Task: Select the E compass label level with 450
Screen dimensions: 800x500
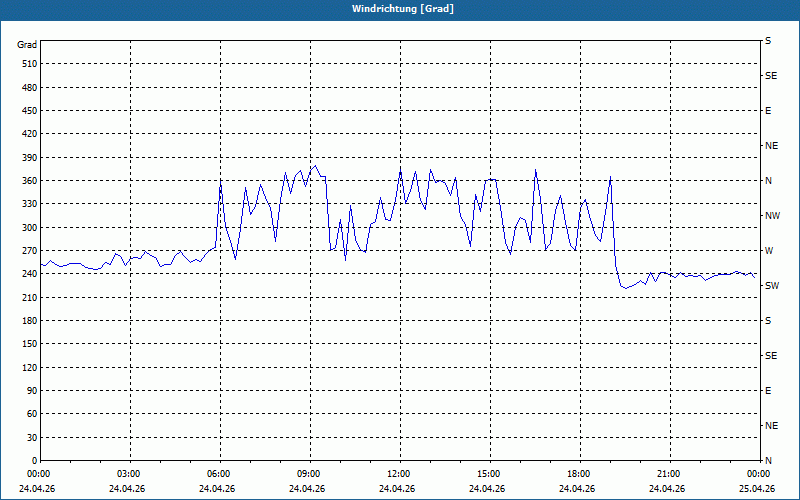Action: tap(768, 111)
